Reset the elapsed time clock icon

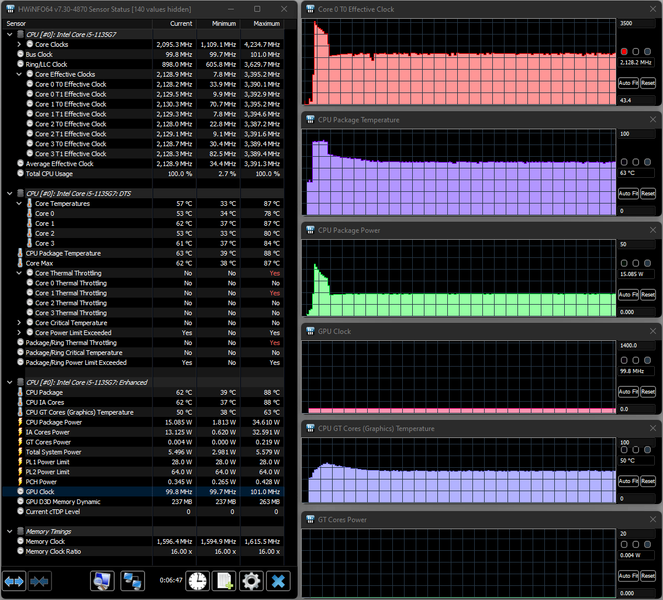click(198, 581)
